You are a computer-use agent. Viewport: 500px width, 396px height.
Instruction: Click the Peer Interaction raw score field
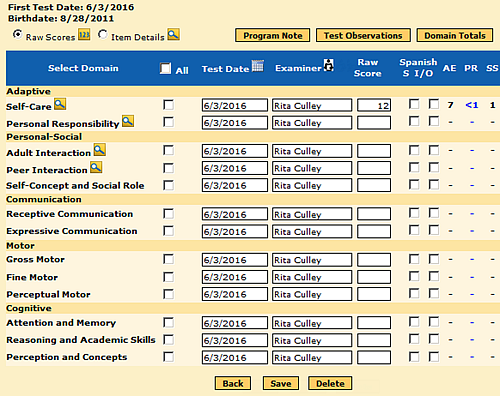(x=374, y=168)
